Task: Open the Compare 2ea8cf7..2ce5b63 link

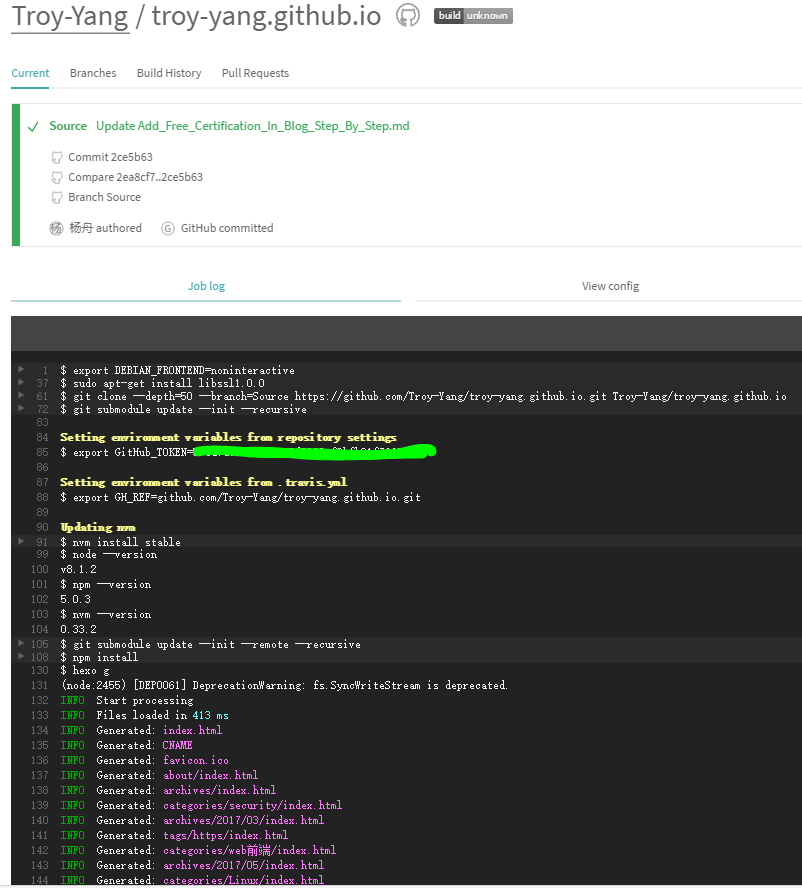Action: (x=135, y=177)
